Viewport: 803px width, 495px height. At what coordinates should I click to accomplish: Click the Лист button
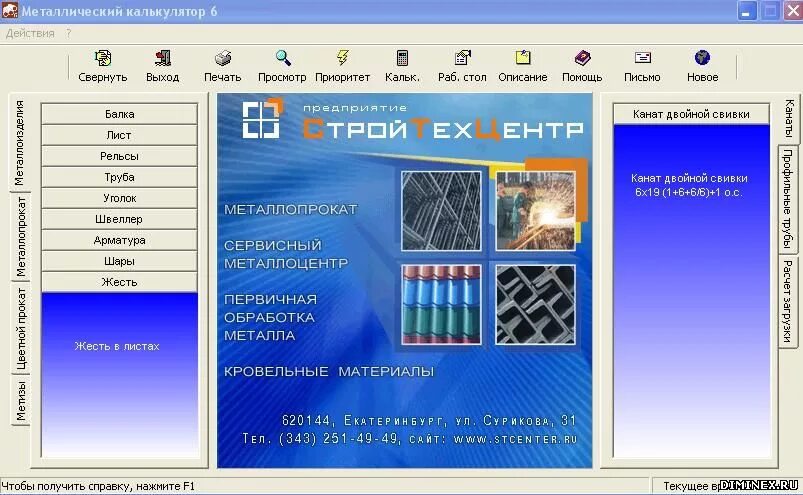pos(119,135)
